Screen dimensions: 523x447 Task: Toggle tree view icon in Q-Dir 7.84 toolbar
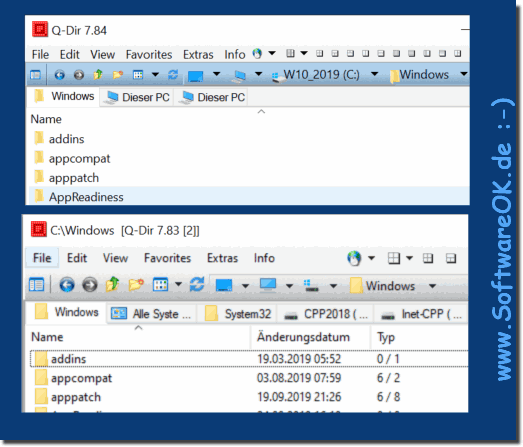pyautogui.click(x=35, y=75)
